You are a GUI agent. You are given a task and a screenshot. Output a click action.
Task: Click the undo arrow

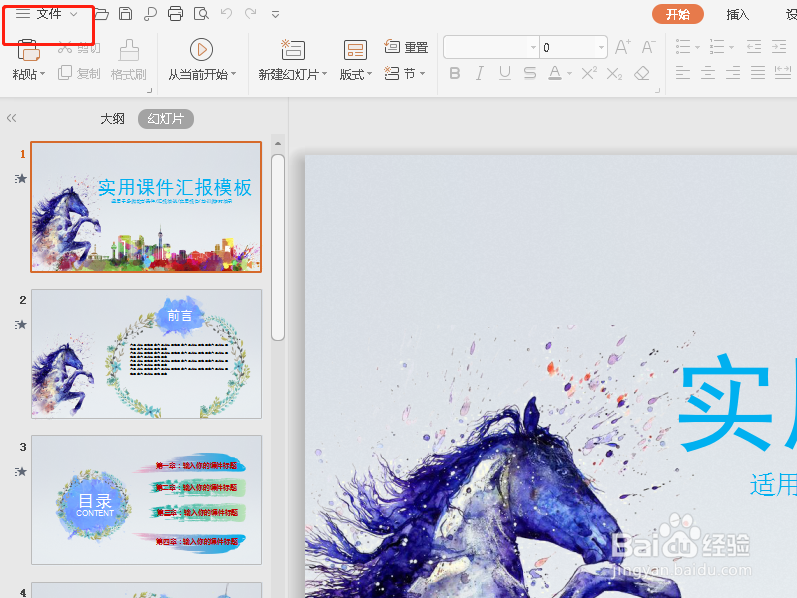pos(226,14)
